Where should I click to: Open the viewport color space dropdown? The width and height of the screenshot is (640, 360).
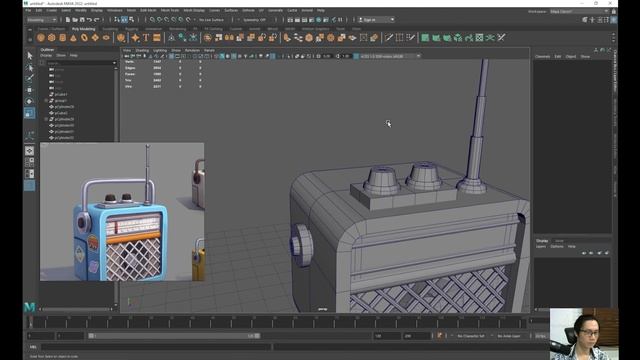point(390,56)
